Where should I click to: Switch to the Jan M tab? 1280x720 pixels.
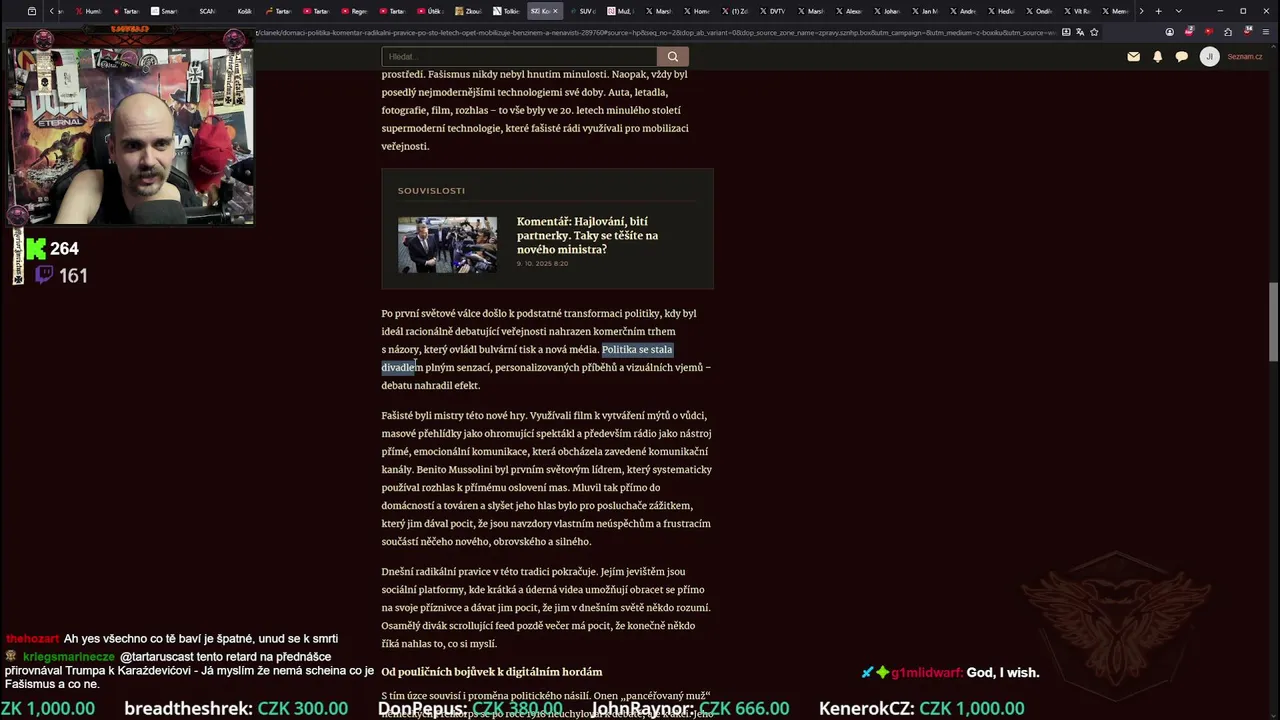tap(925, 11)
